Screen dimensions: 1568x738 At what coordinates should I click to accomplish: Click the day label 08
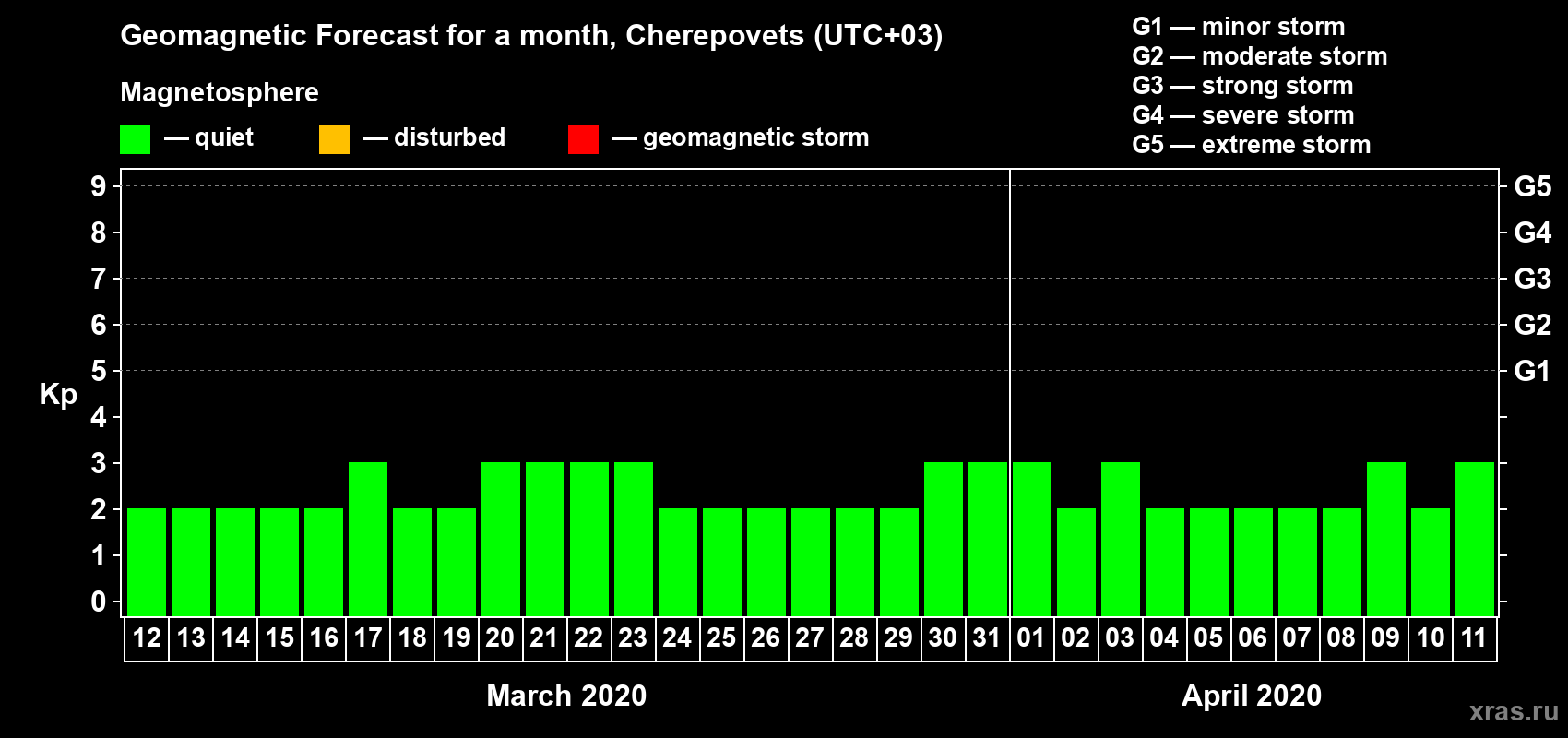coord(1342,637)
